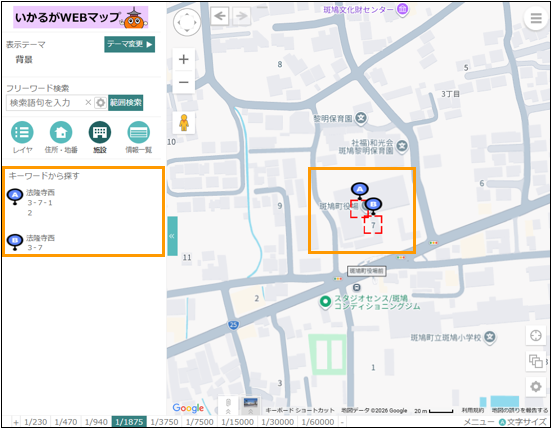Go back to previous map view arrow
551x429 pixels.
[220, 16]
